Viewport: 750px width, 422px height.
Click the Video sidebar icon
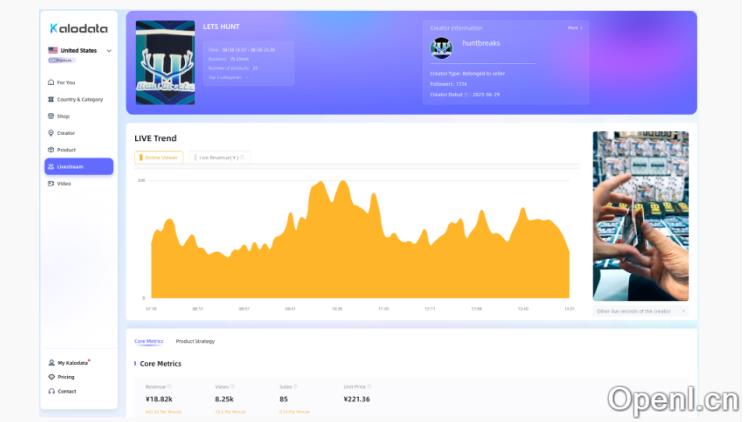point(51,183)
